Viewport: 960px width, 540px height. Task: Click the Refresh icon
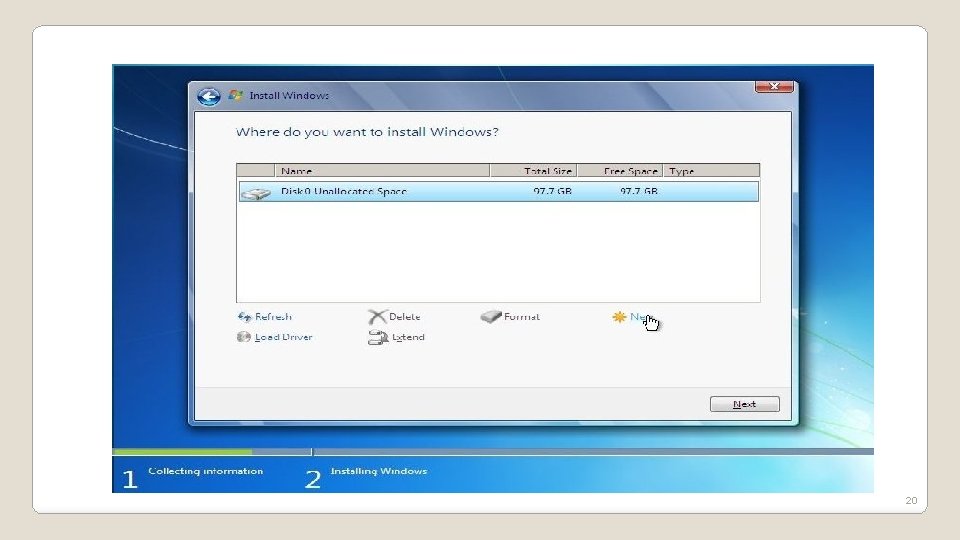pos(244,317)
